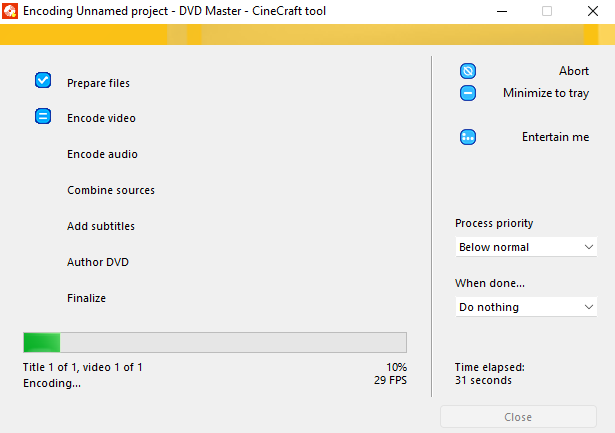Screen dimensions: 615x433
Task: Select the Encode audio step
Action: (102, 154)
